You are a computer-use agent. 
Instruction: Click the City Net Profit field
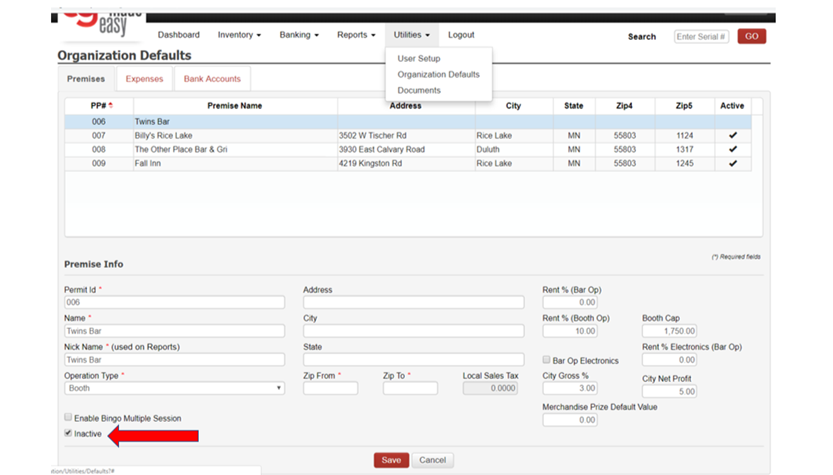(x=669, y=392)
